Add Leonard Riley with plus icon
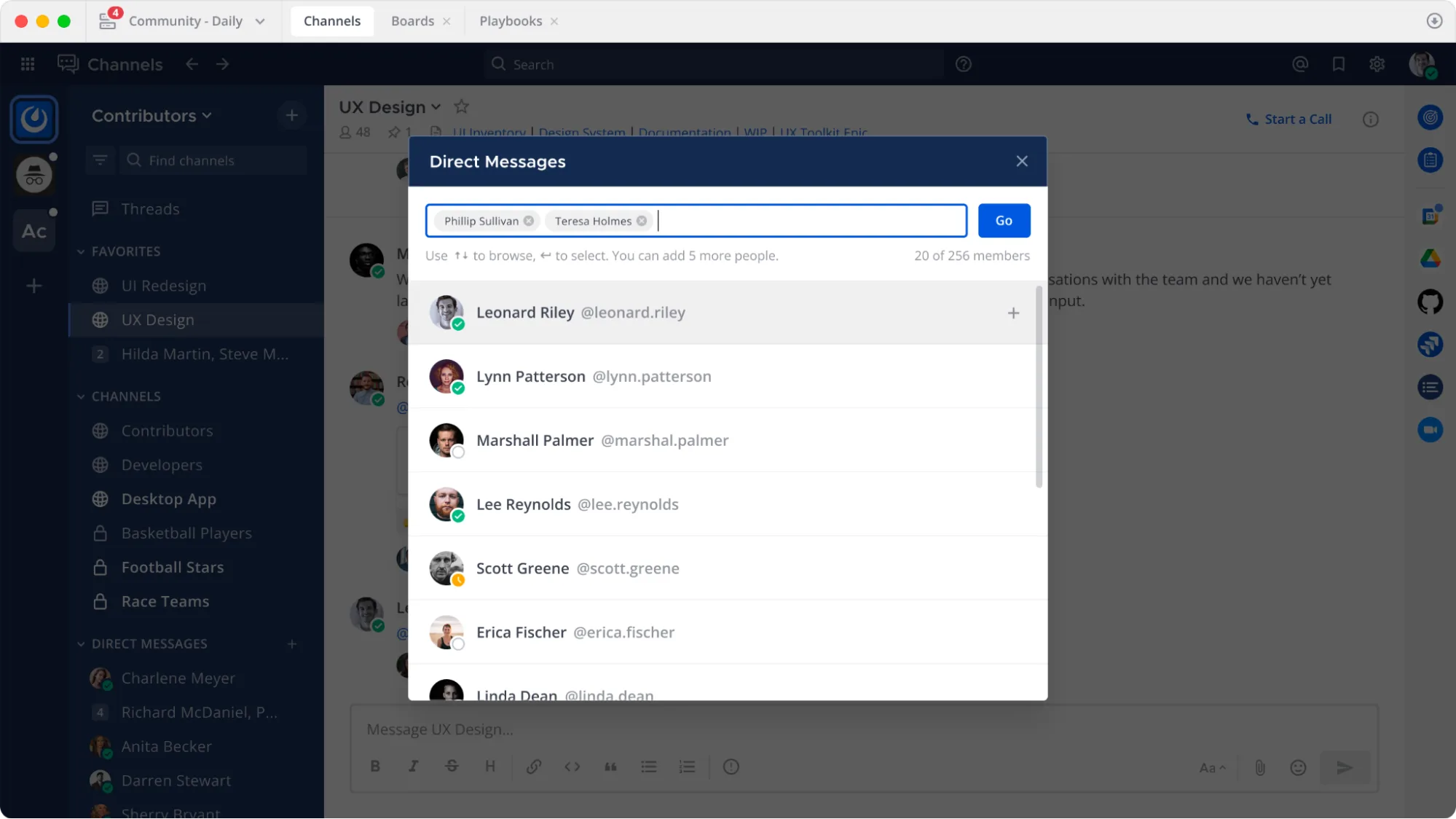Image resolution: width=1456 pixels, height=819 pixels. (1013, 313)
